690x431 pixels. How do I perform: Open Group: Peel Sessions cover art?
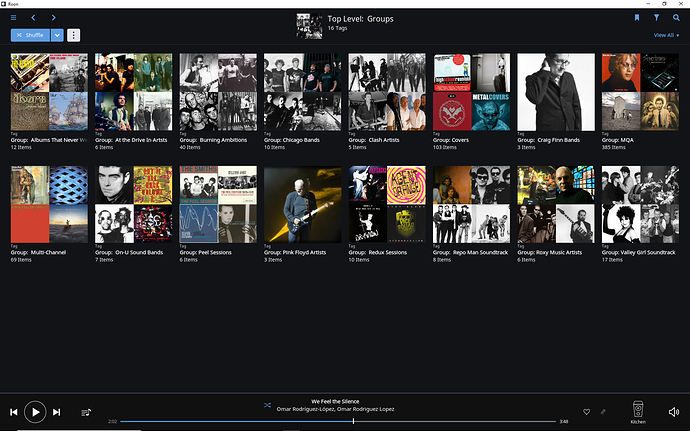coord(218,204)
